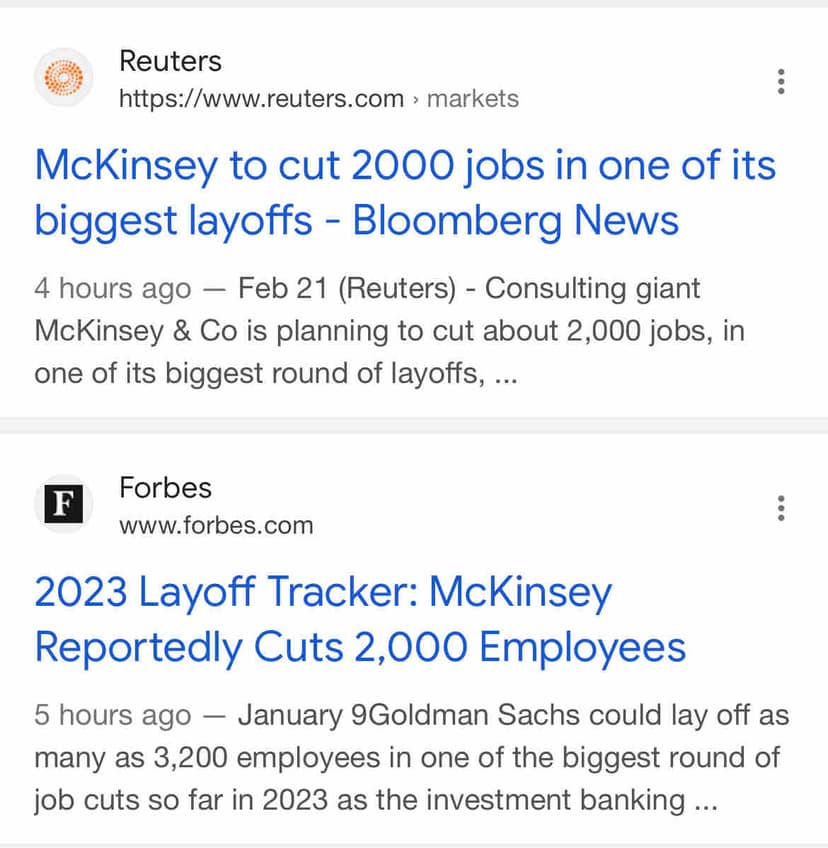The image size is (828, 848).
Task: Open the 2023 Layoff Tracker headline
Action: click(322, 593)
